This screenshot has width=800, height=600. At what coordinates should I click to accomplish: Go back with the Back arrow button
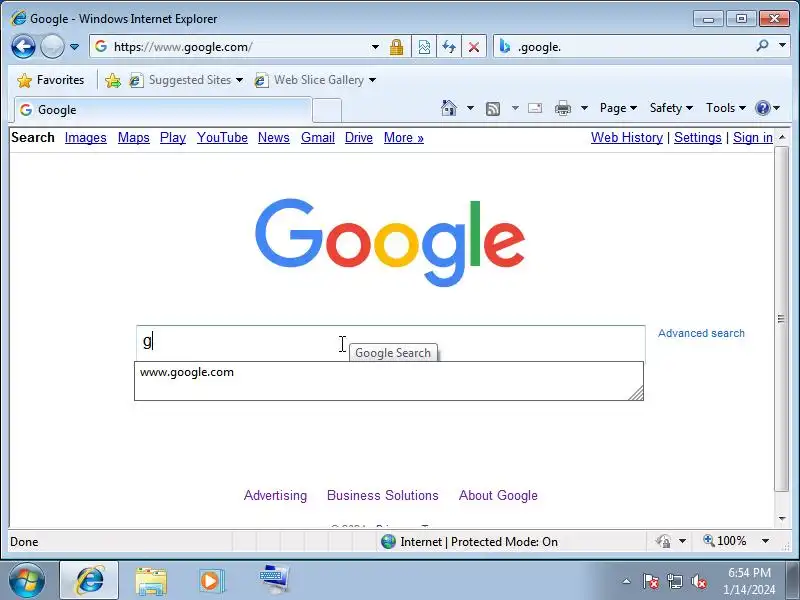(23, 47)
